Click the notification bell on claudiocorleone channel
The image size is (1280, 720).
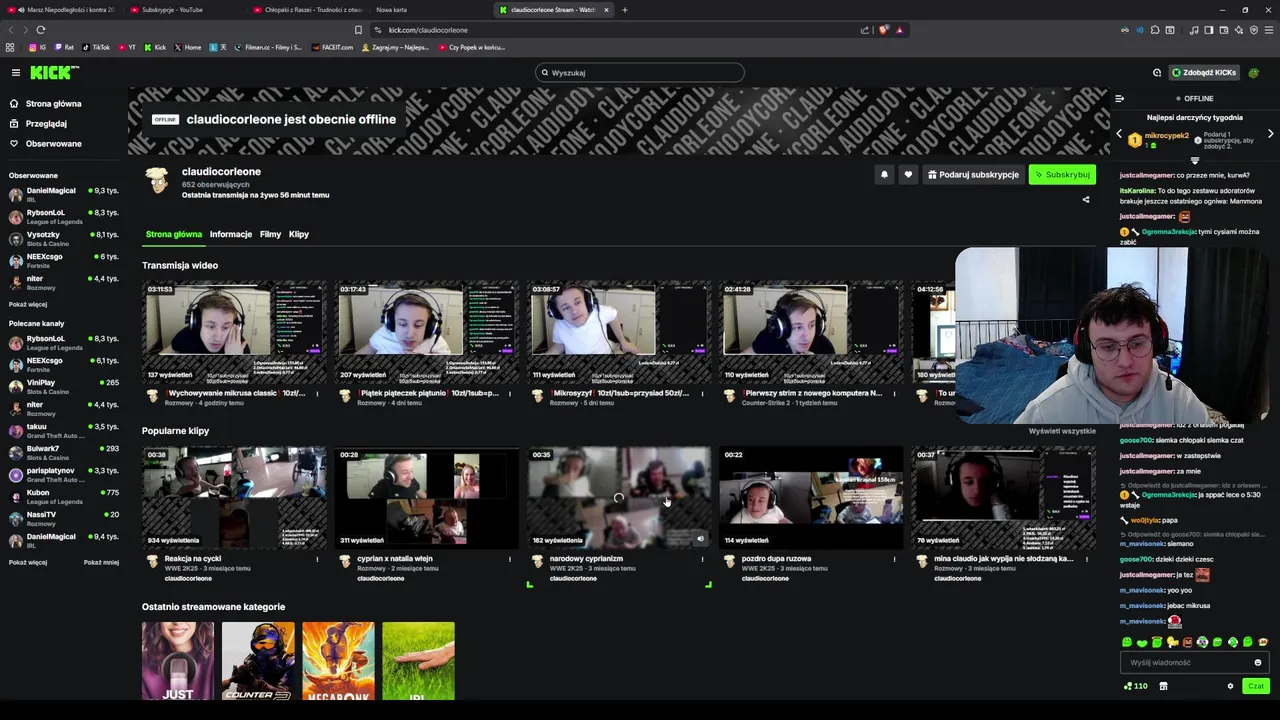[884, 174]
